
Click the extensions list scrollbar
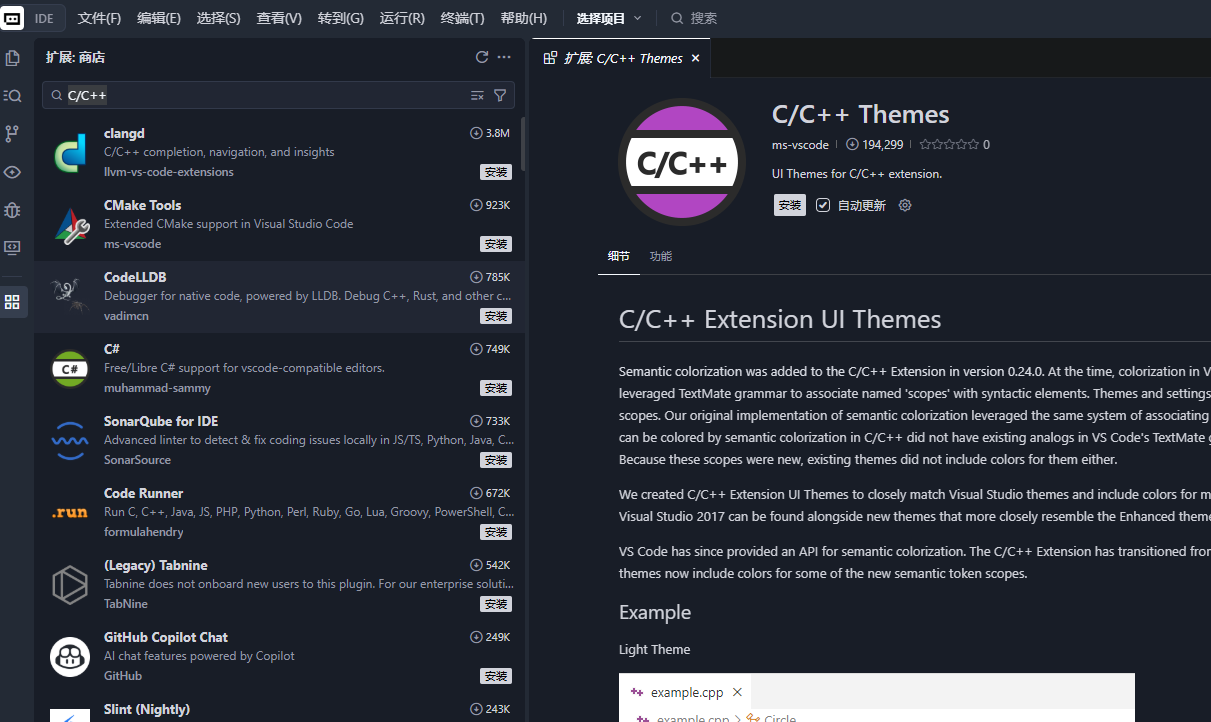pos(523,145)
